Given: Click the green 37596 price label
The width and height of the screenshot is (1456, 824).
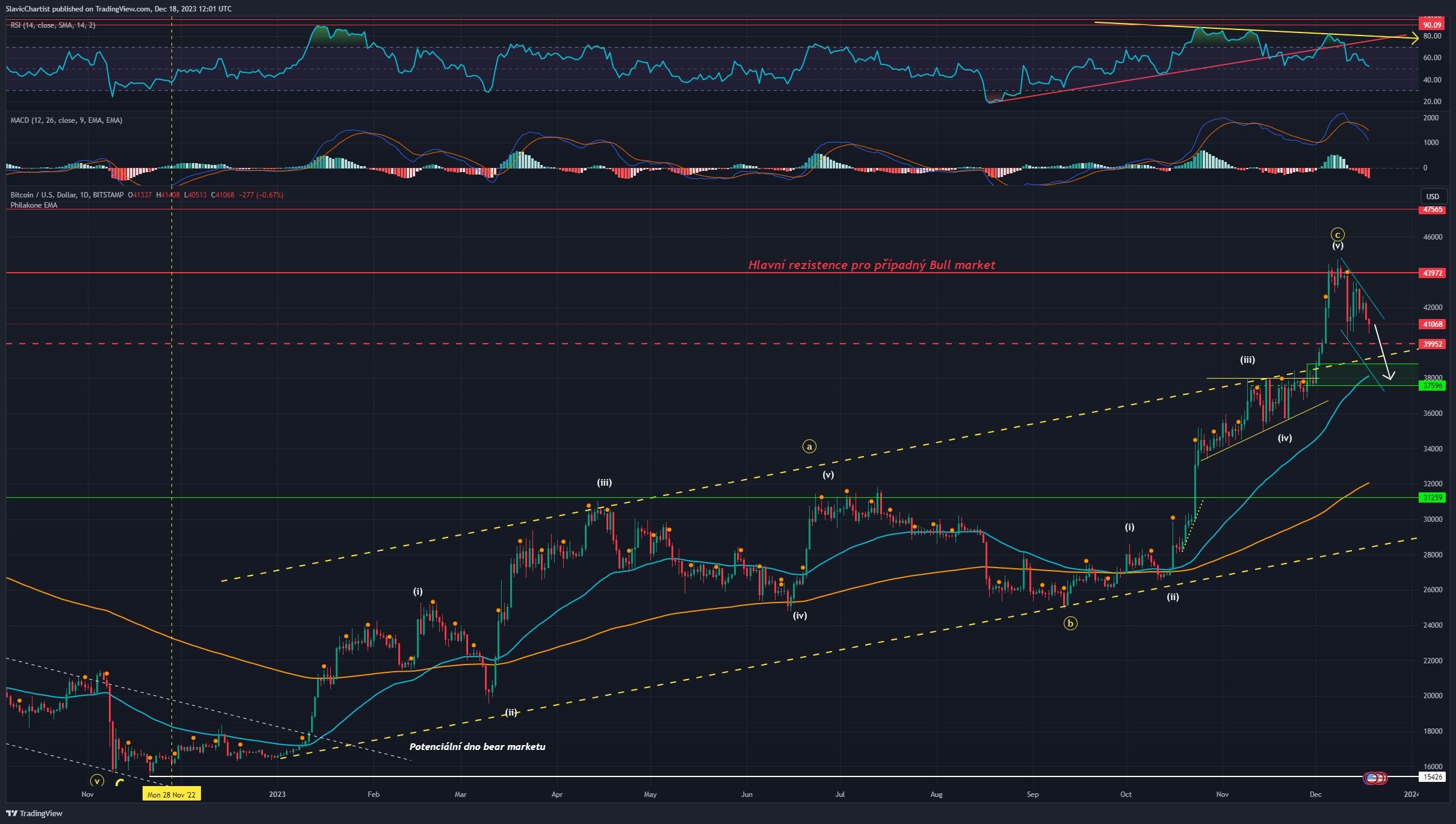Looking at the screenshot, I should pyautogui.click(x=1432, y=385).
